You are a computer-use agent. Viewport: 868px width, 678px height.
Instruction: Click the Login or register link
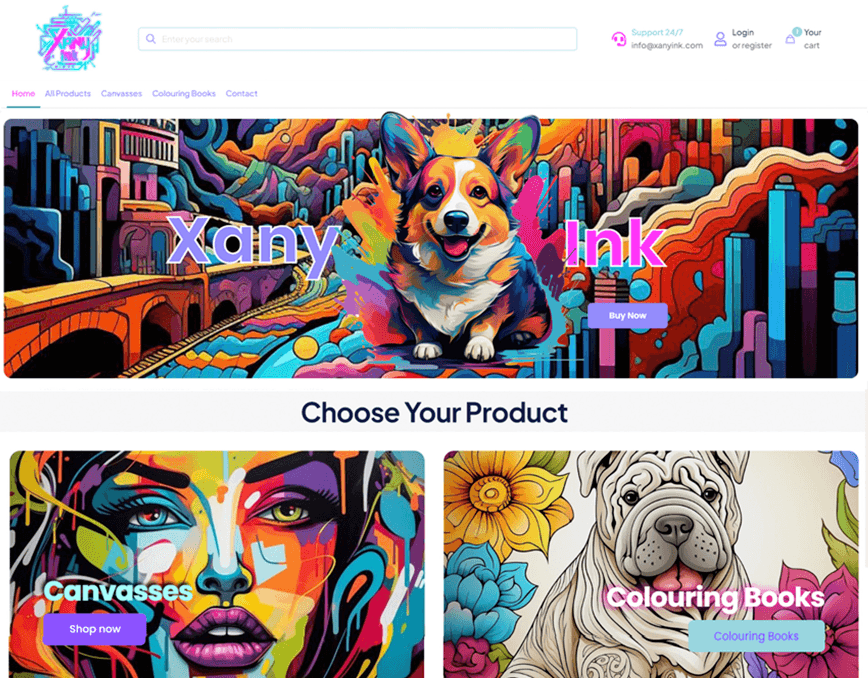(x=751, y=39)
